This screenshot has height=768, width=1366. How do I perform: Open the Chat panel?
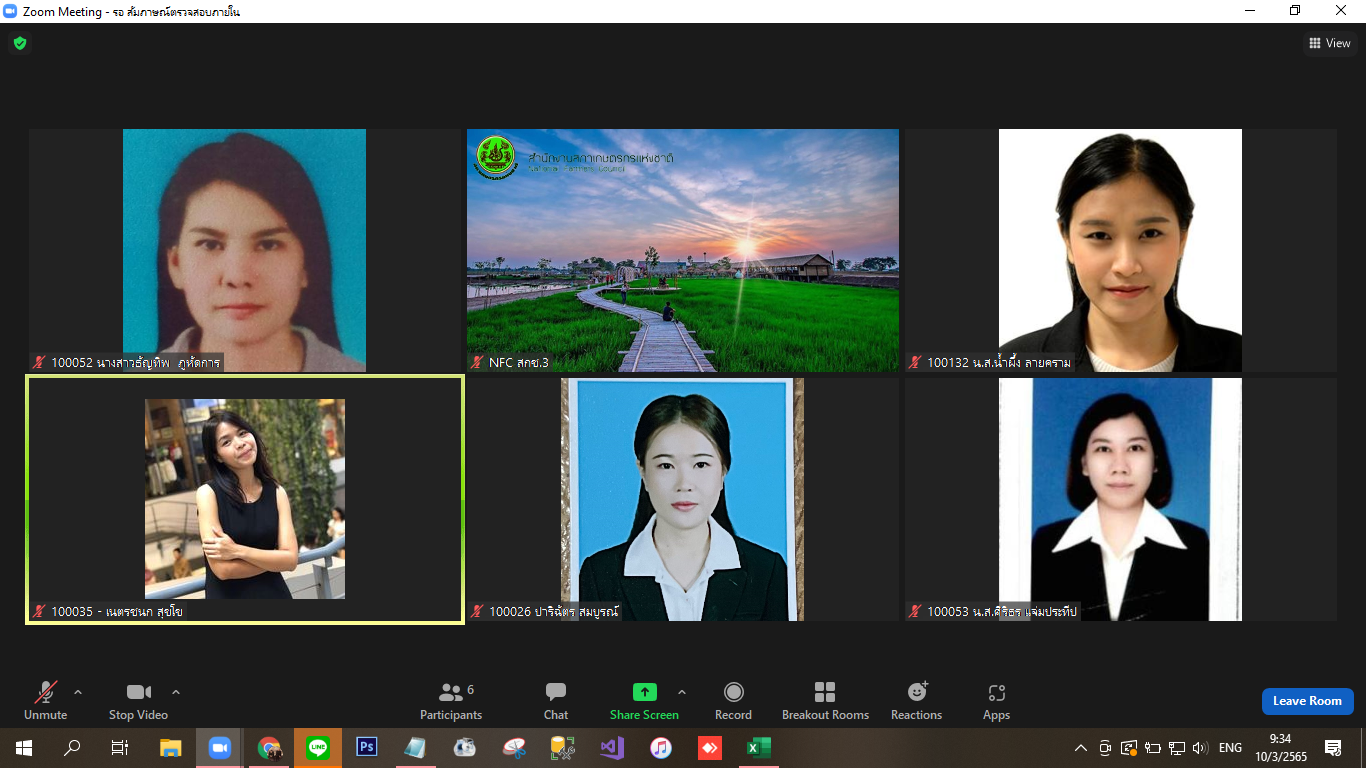556,701
